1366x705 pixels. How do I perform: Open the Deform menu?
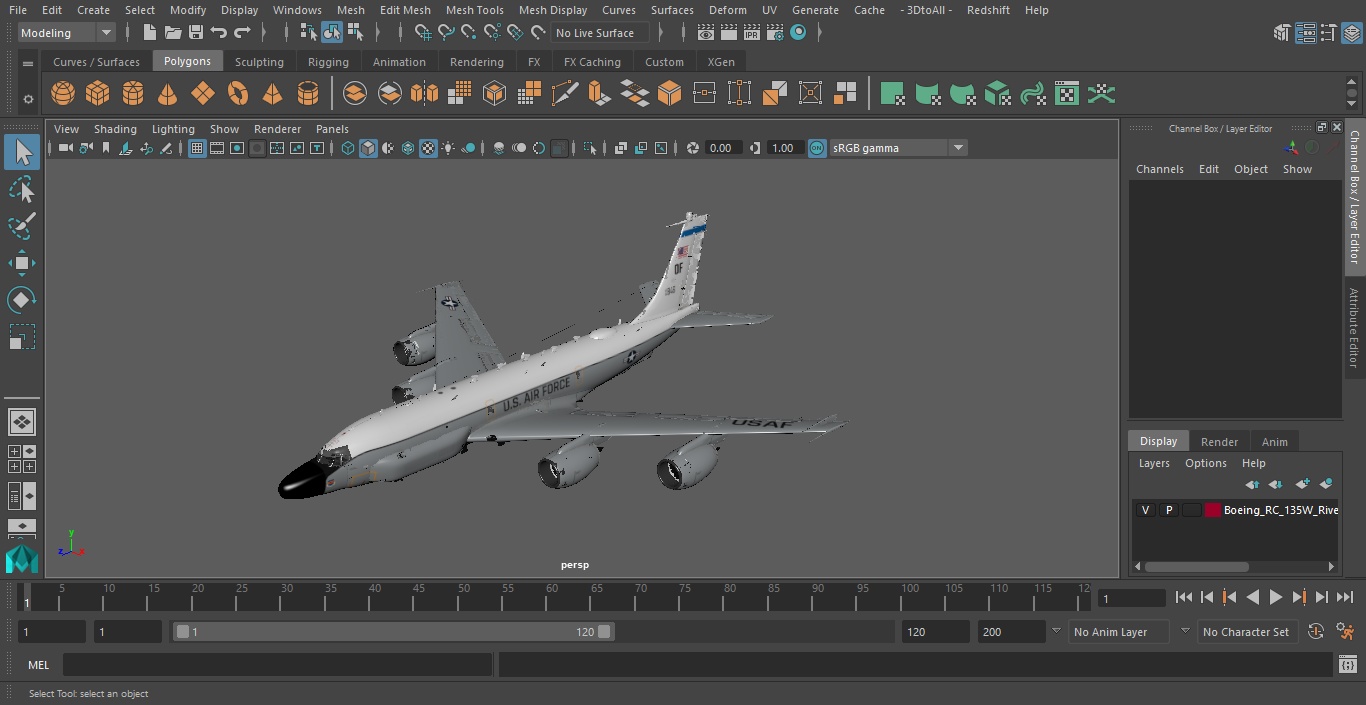pos(727,10)
